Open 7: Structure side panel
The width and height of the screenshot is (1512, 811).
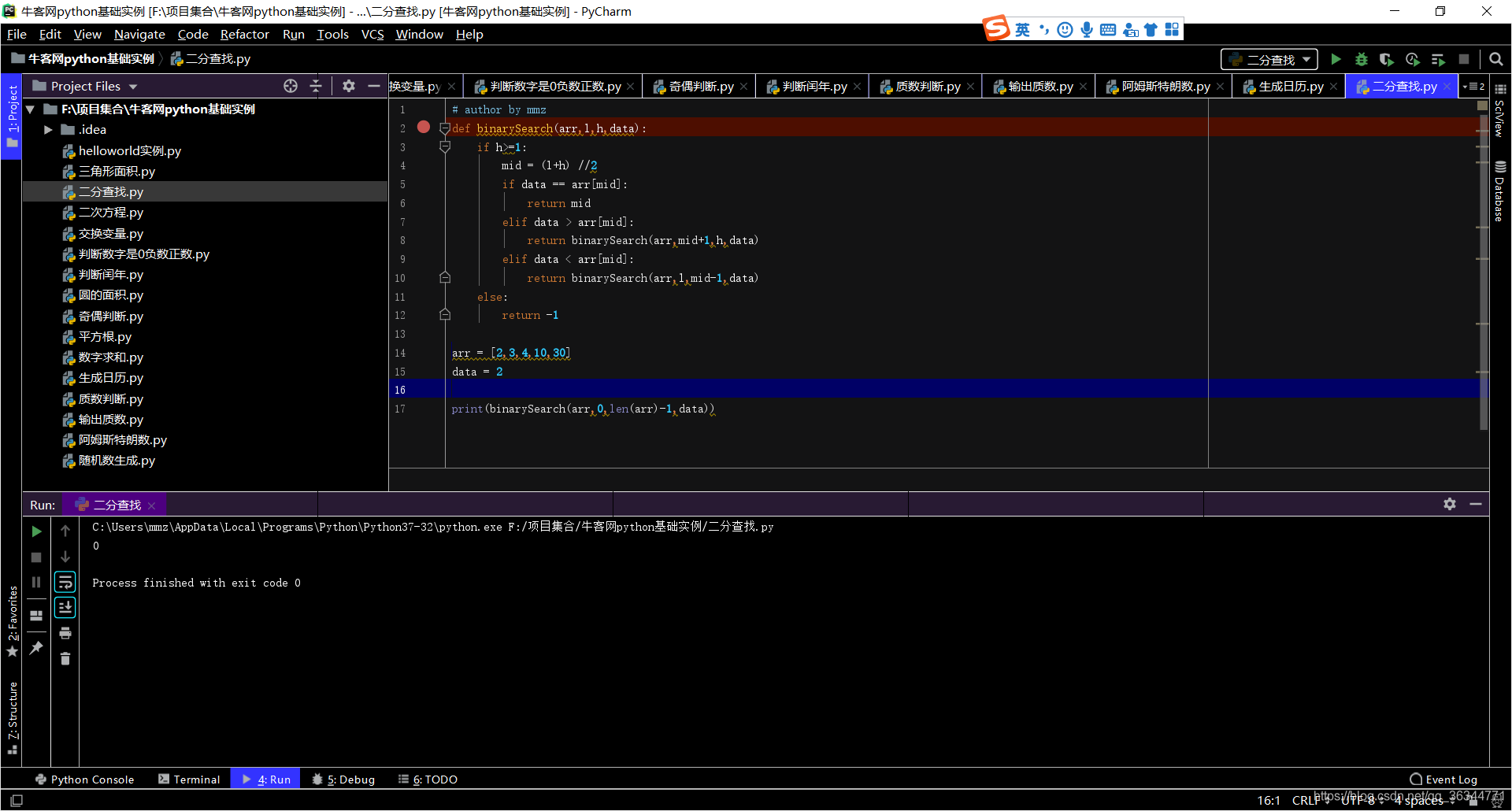(13, 717)
